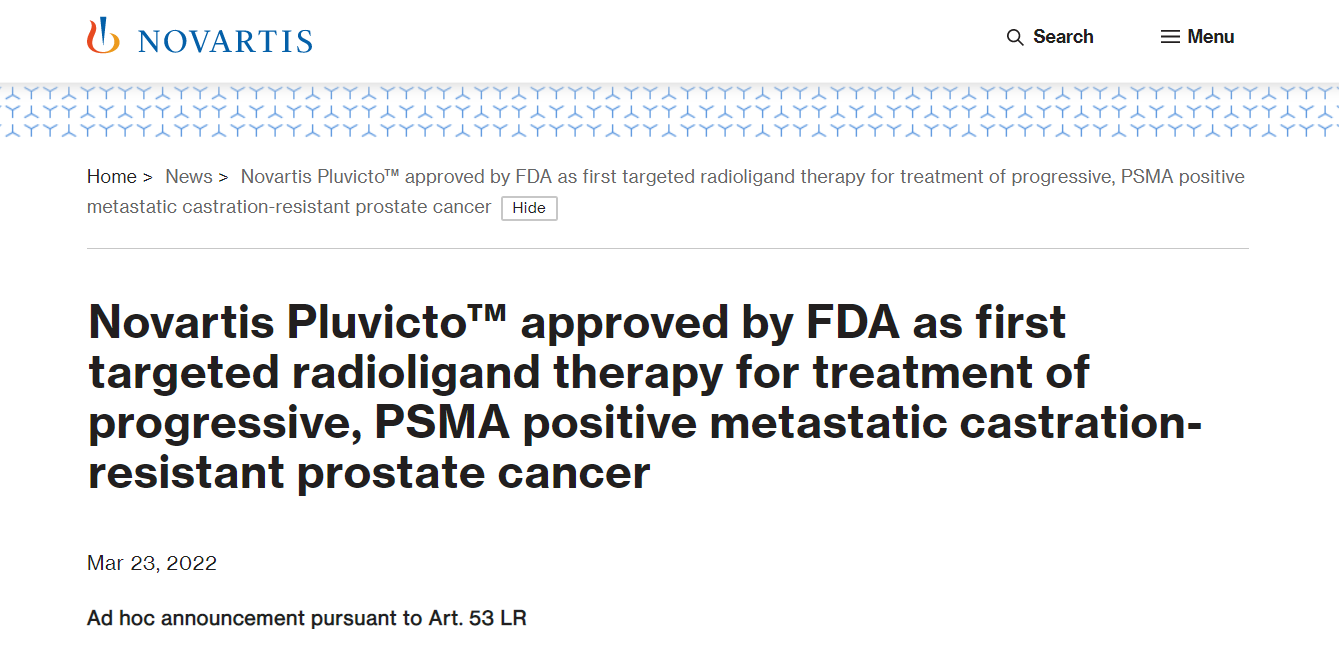Expand the Menu label in header

[x=1211, y=37]
